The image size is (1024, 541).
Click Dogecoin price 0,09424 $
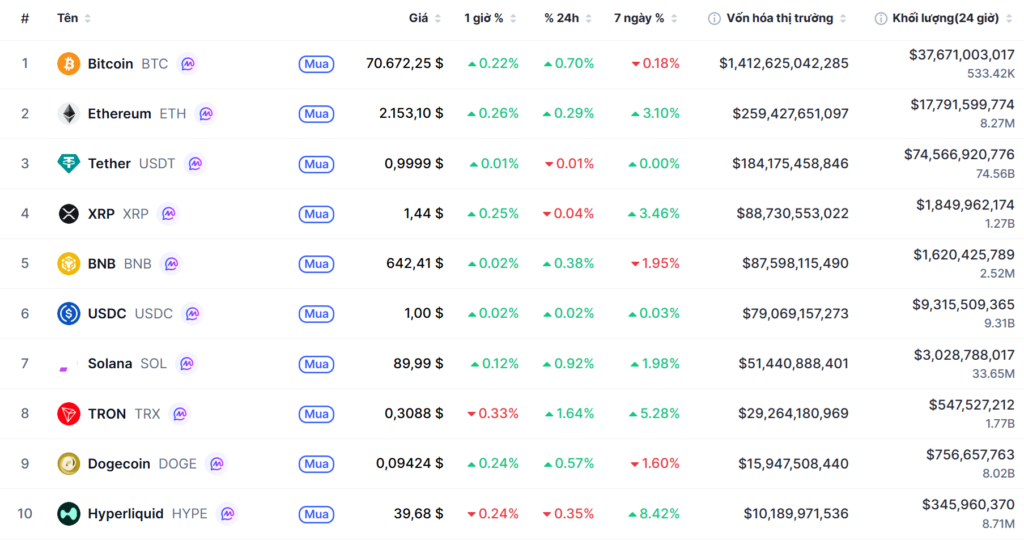409,464
